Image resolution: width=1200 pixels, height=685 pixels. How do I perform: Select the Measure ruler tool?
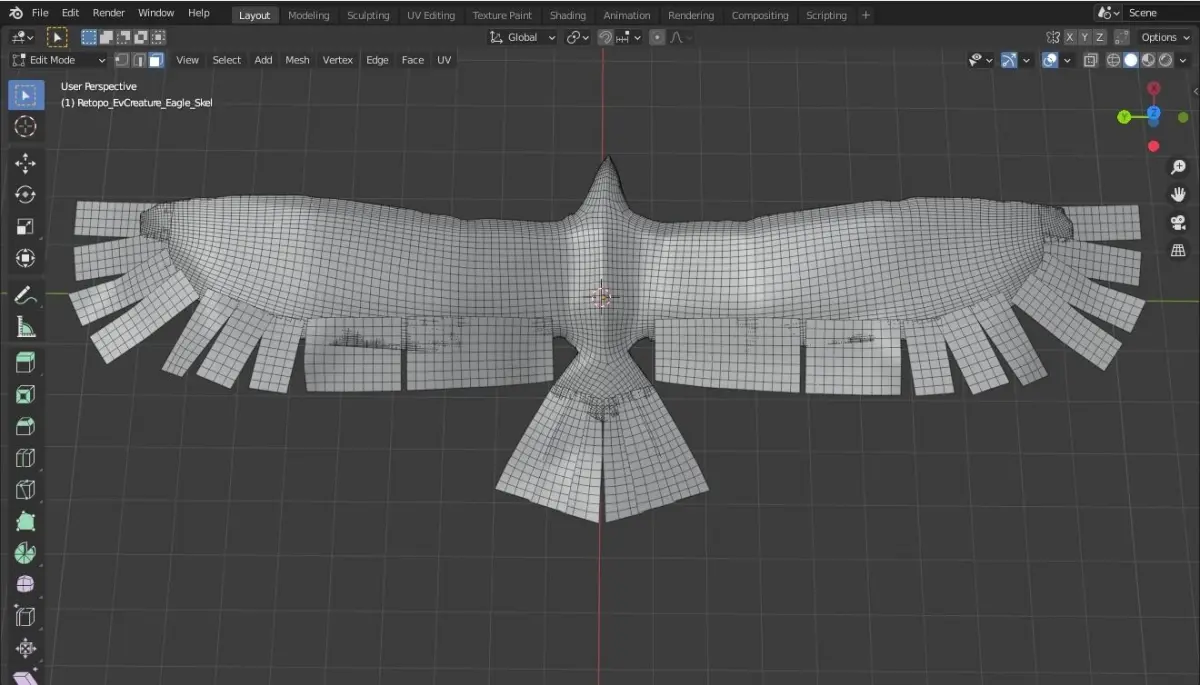click(26, 326)
